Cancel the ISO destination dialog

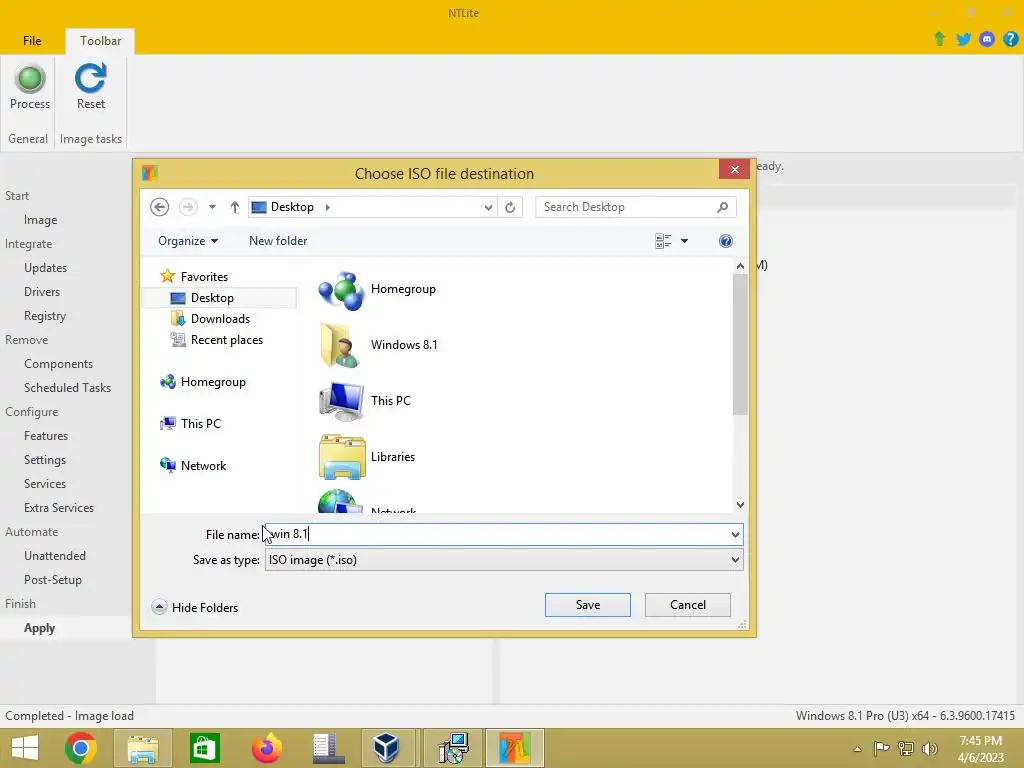[688, 605]
